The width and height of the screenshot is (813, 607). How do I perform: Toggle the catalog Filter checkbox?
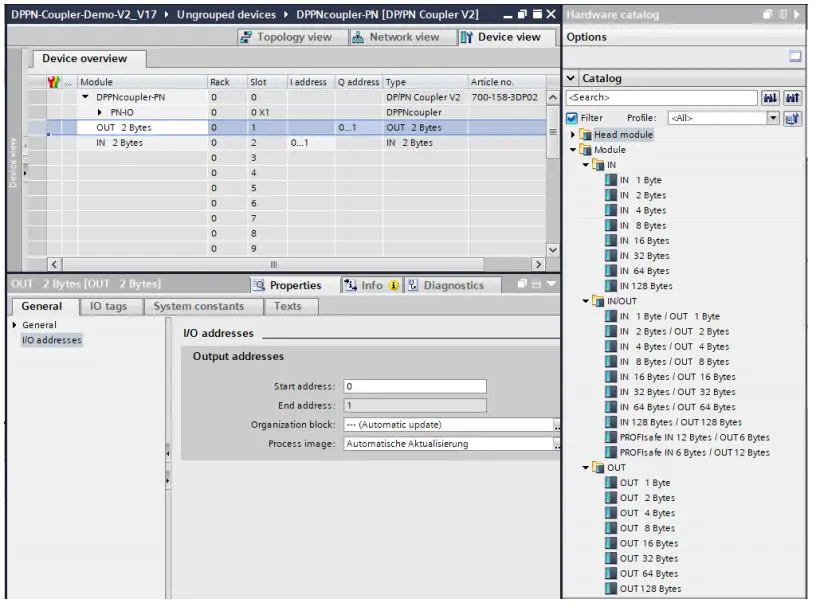point(571,118)
